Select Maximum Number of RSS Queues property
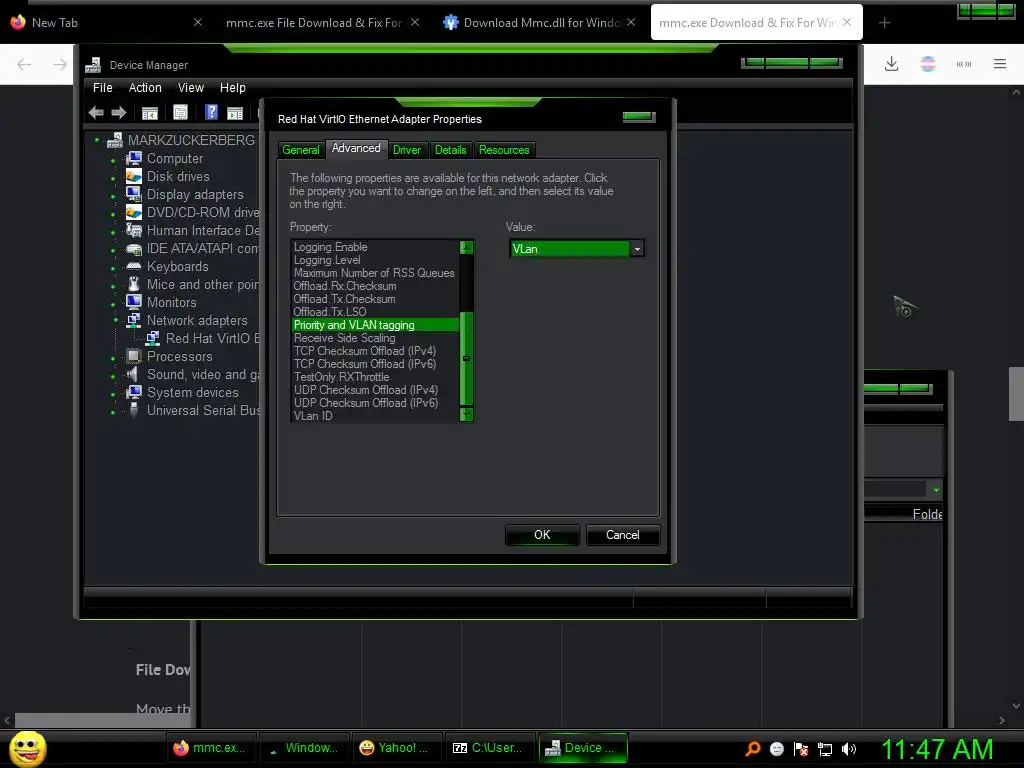Viewport: 1024px width, 768px height. click(374, 273)
